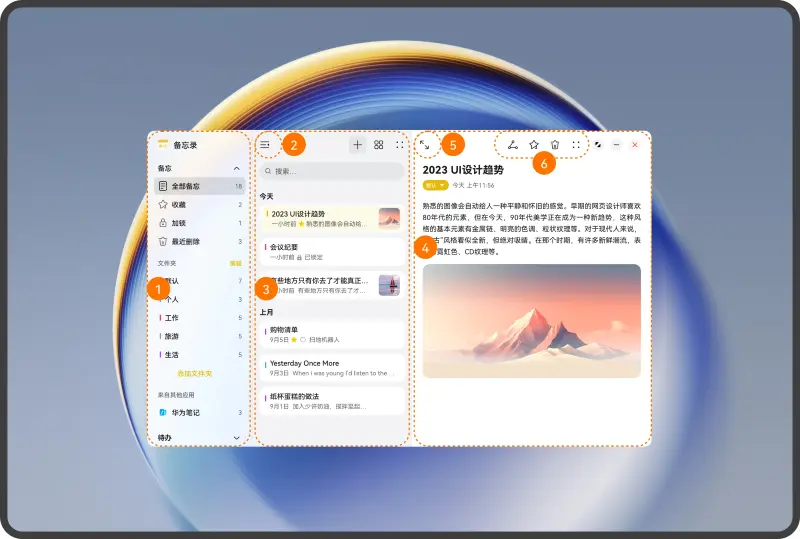Select the 个人 folder

tap(199, 299)
